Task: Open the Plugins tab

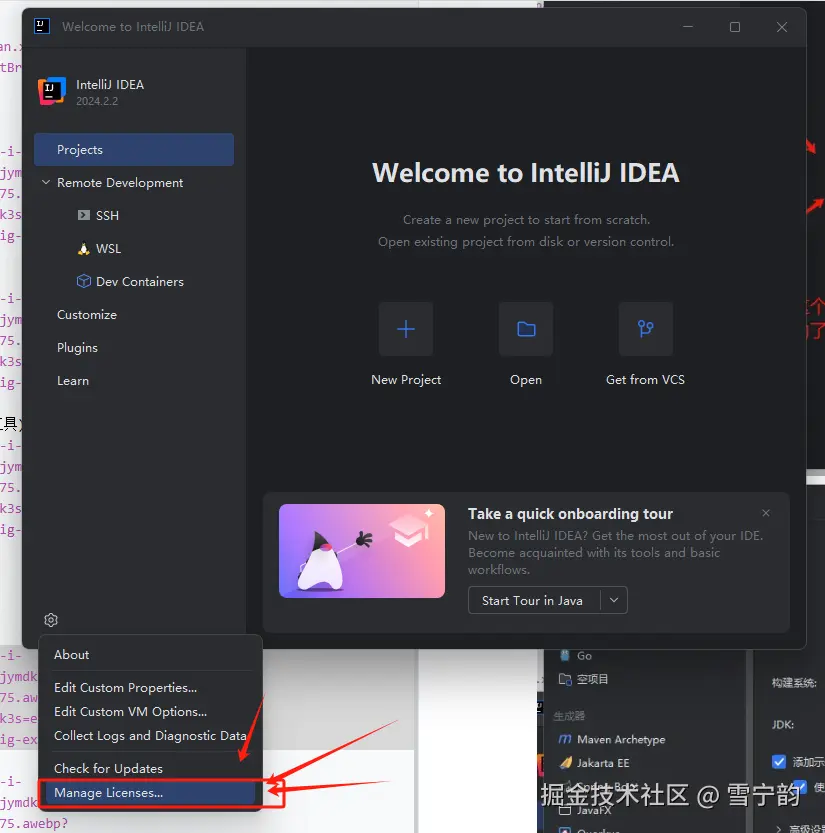Action: [x=78, y=347]
